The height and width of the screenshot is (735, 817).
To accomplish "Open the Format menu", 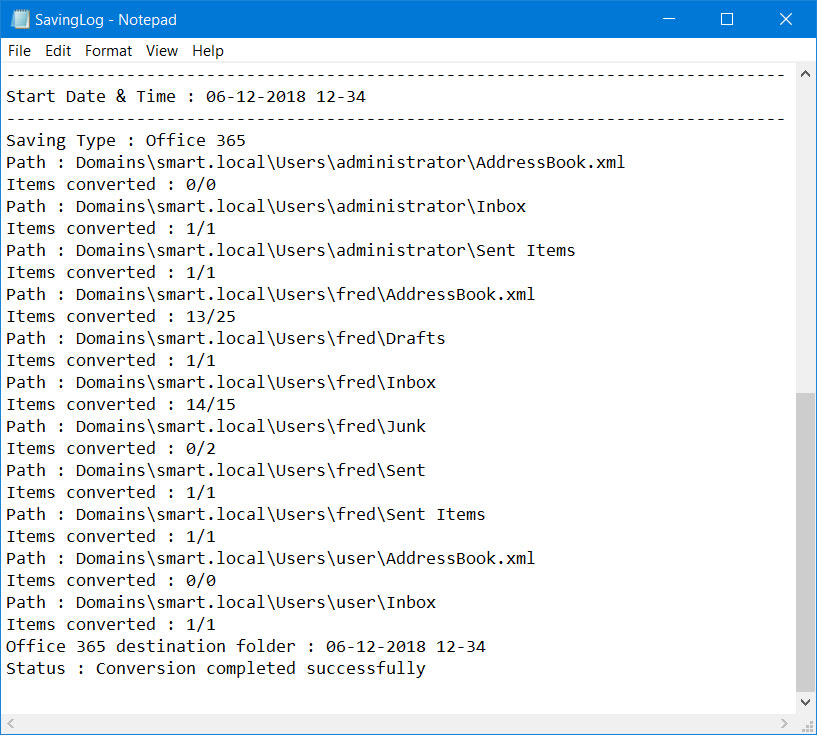I will (x=108, y=51).
